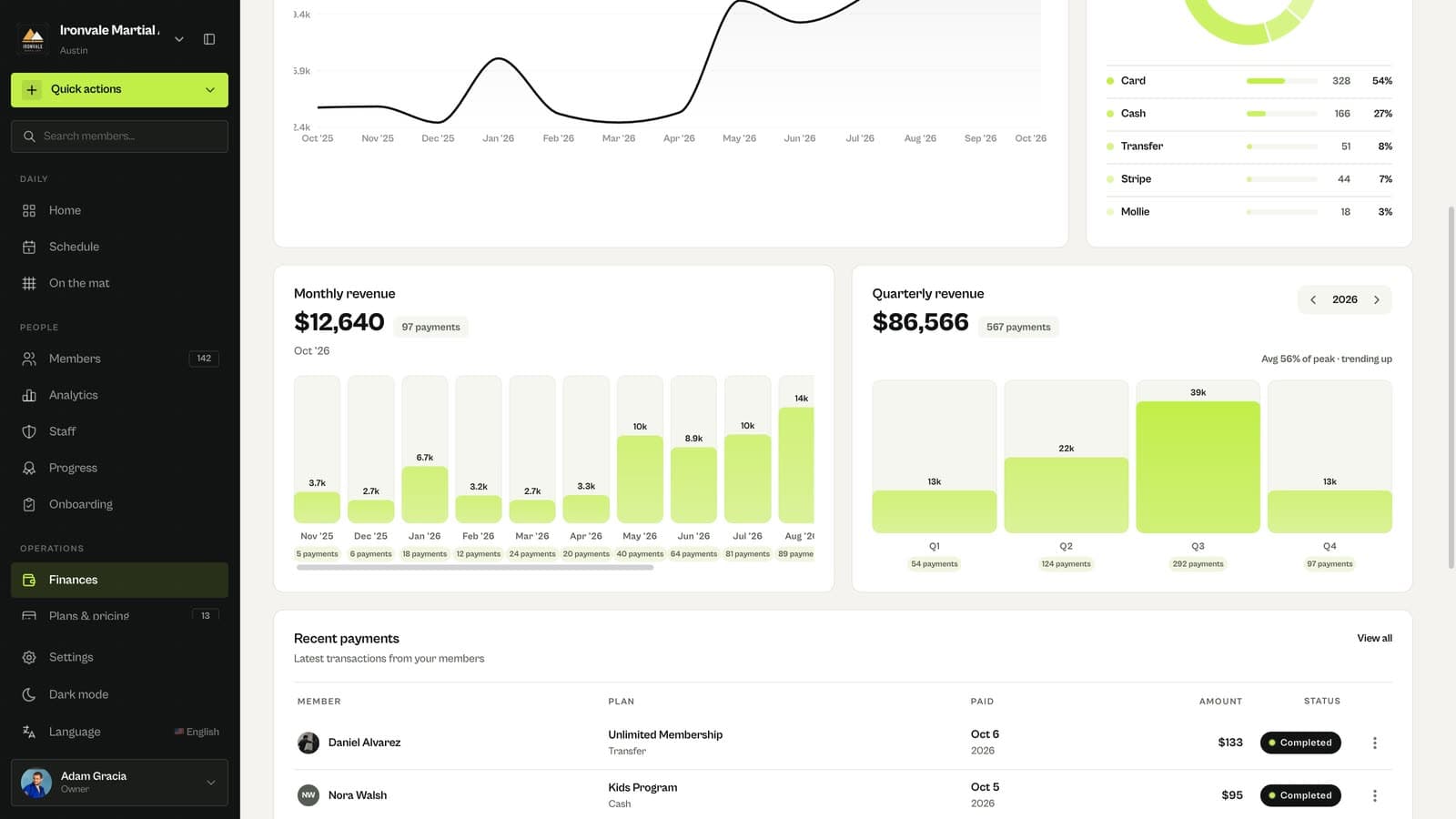
Task: Open the Staff section
Action: point(119,431)
